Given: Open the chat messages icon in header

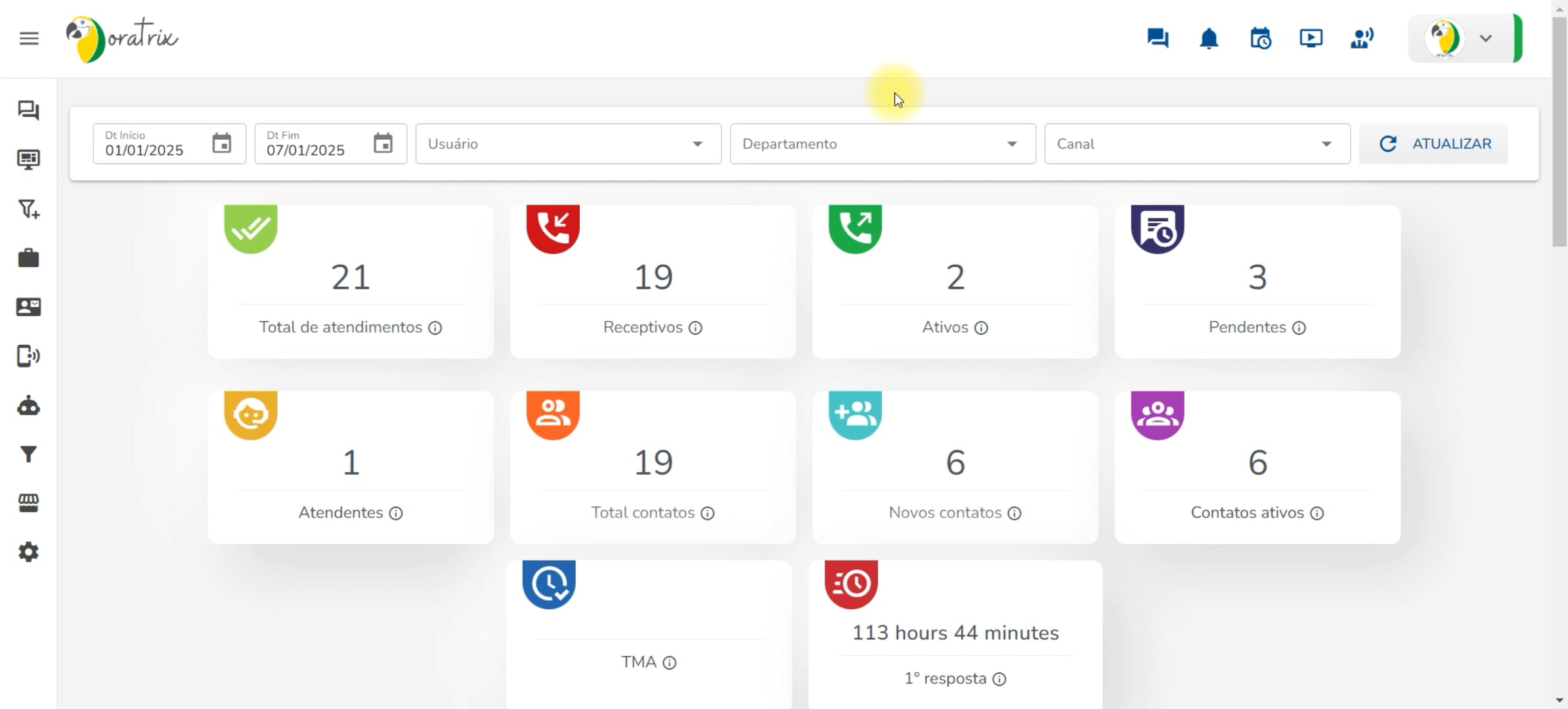Looking at the screenshot, I should (1158, 39).
